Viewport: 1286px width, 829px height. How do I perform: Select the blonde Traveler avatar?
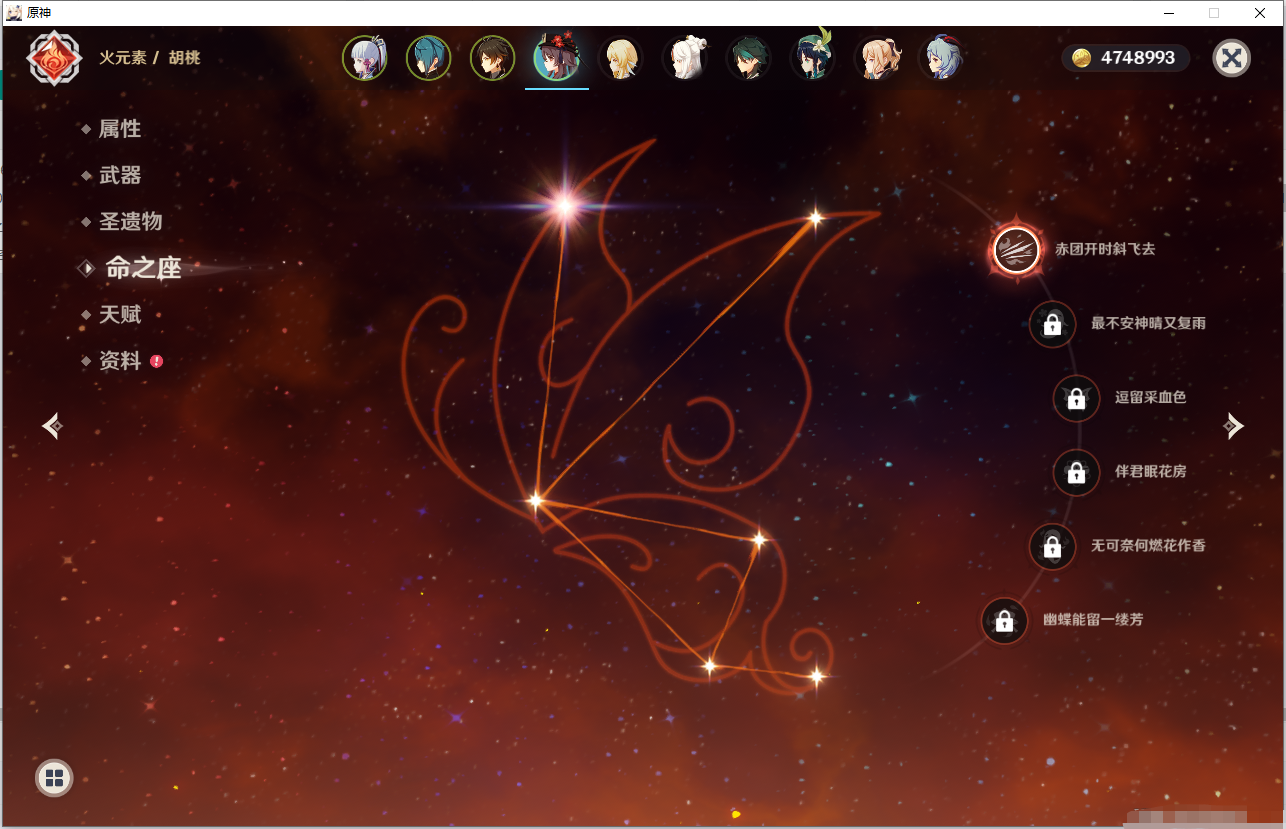point(621,58)
